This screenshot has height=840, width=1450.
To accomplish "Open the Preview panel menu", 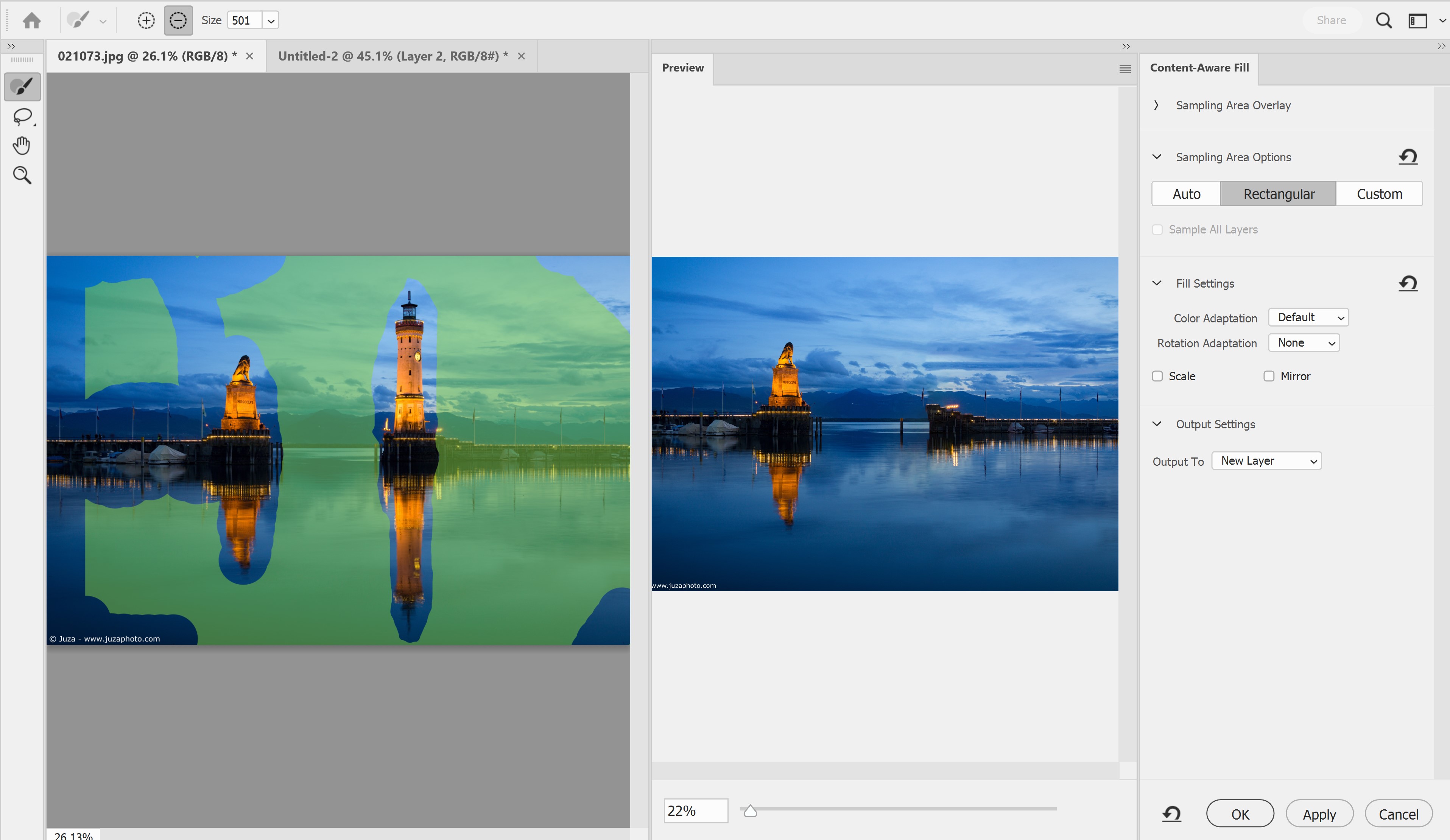I will pyautogui.click(x=1124, y=69).
